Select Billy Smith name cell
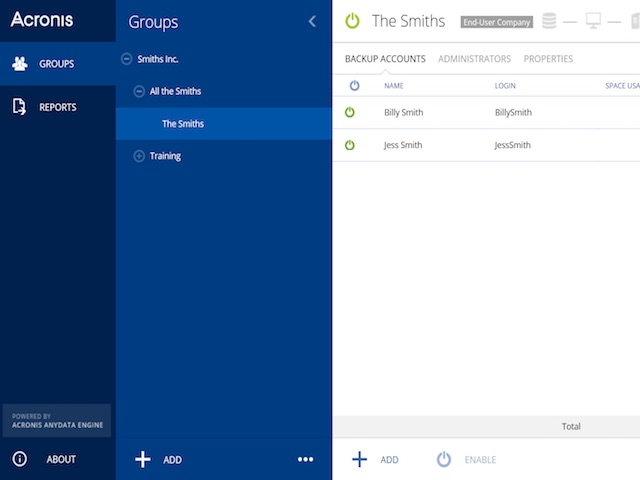640x480 pixels. 403,112
